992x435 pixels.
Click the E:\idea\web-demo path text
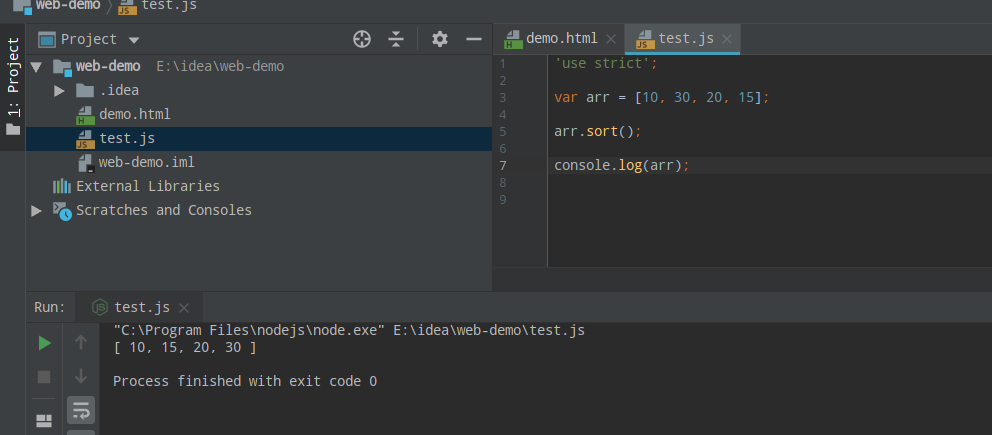point(220,66)
